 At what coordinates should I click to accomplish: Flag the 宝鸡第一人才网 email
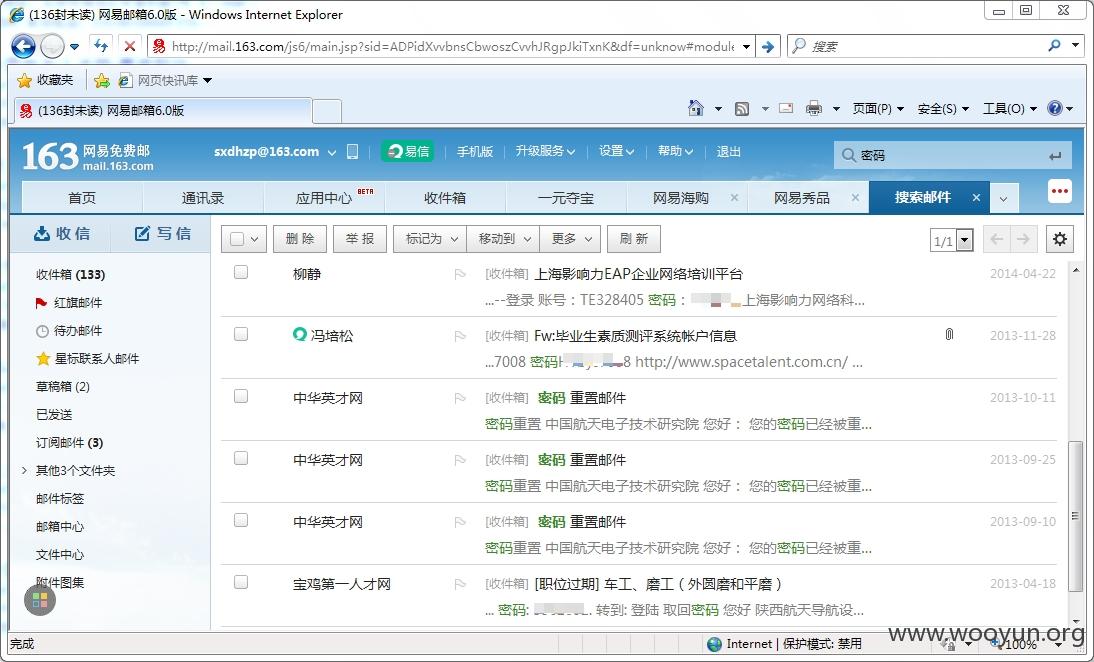(460, 584)
